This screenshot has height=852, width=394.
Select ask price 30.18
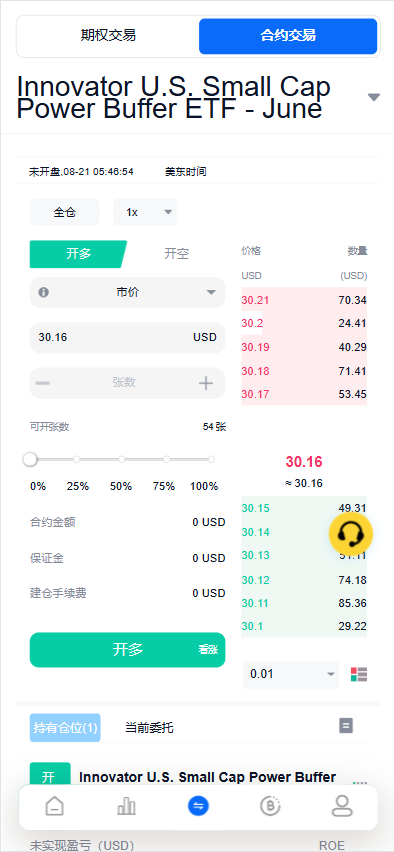click(x=255, y=371)
